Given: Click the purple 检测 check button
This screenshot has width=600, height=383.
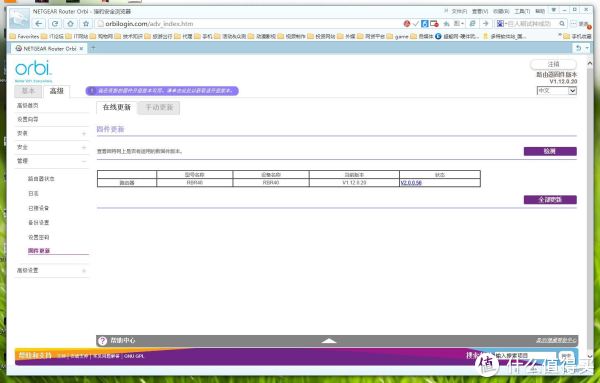Looking at the screenshot, I should 550,151.
